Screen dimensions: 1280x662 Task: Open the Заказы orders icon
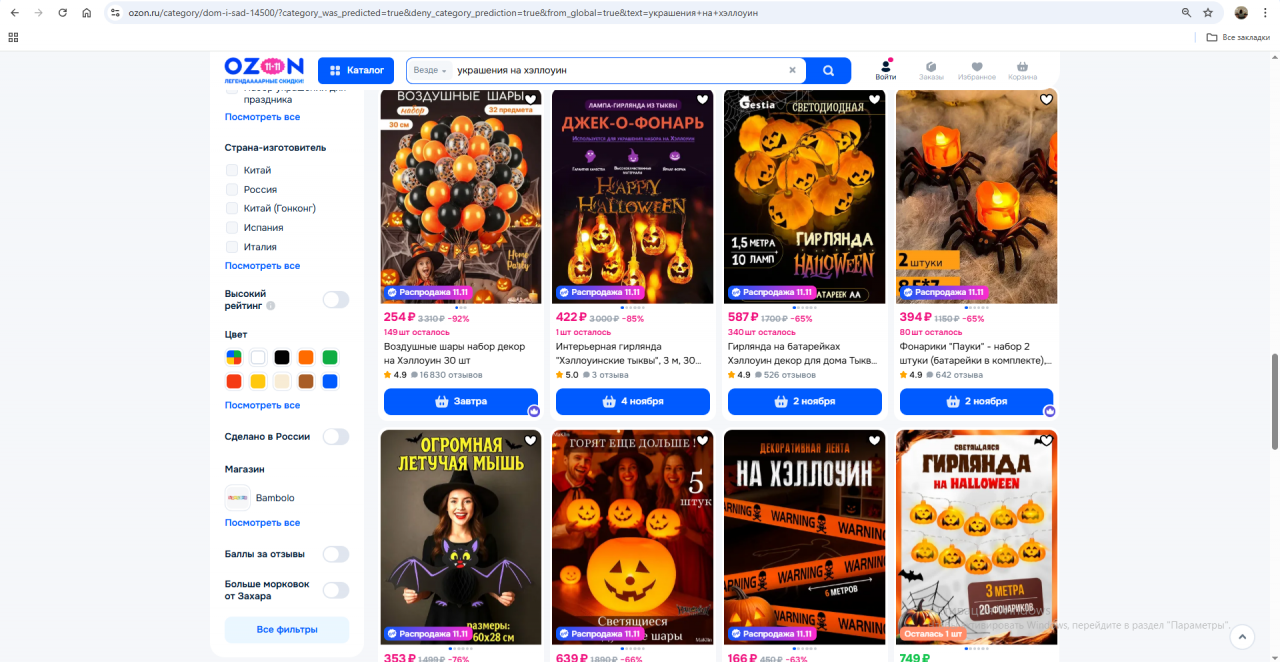point(931,70)
